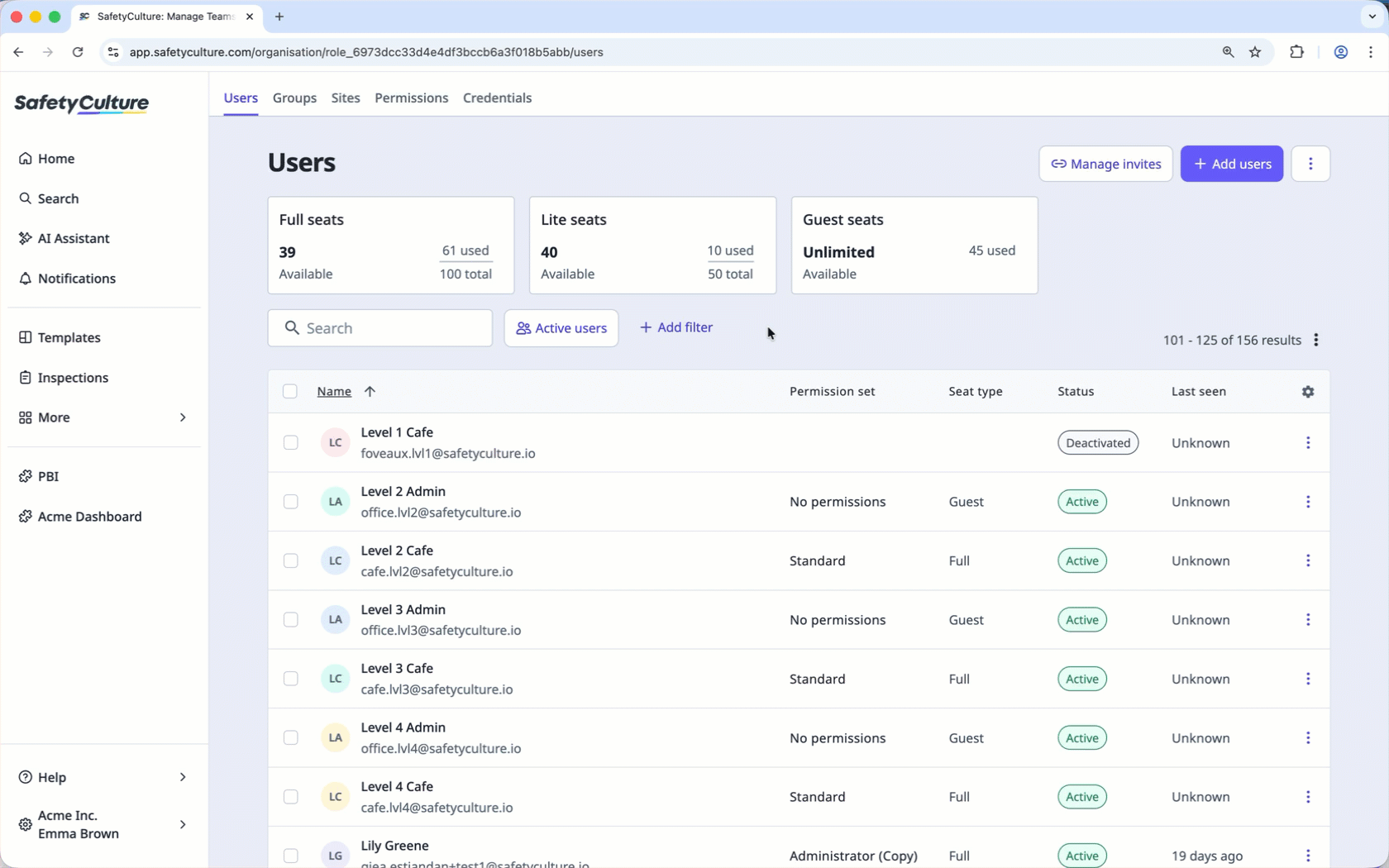
Task: Open row actions for Level 2 Admin
Action: pos(1308,502)
